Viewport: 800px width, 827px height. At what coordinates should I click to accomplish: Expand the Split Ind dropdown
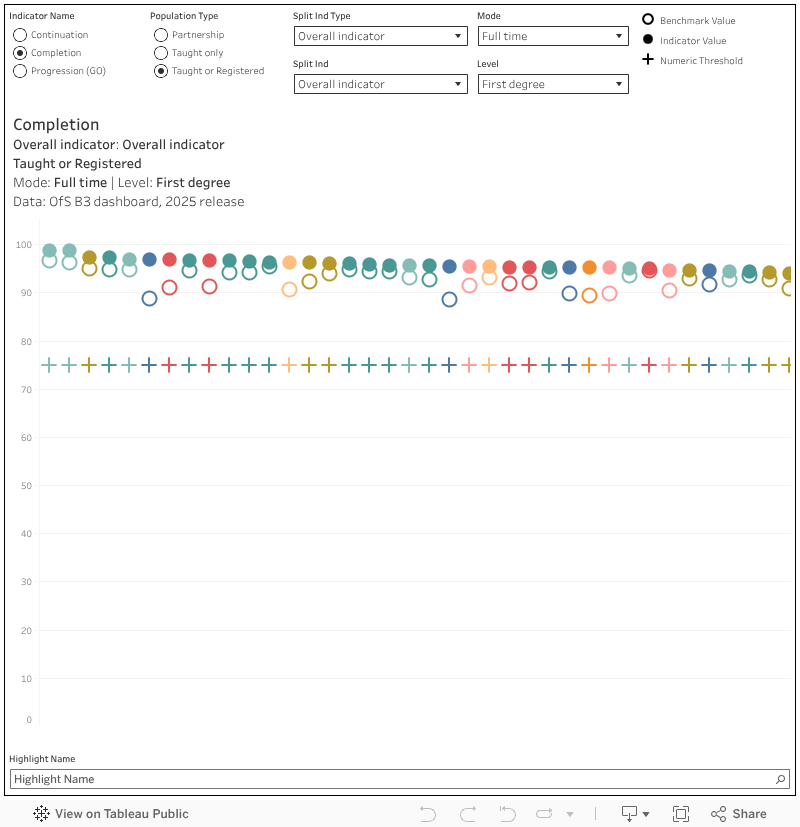coord(381,84)
